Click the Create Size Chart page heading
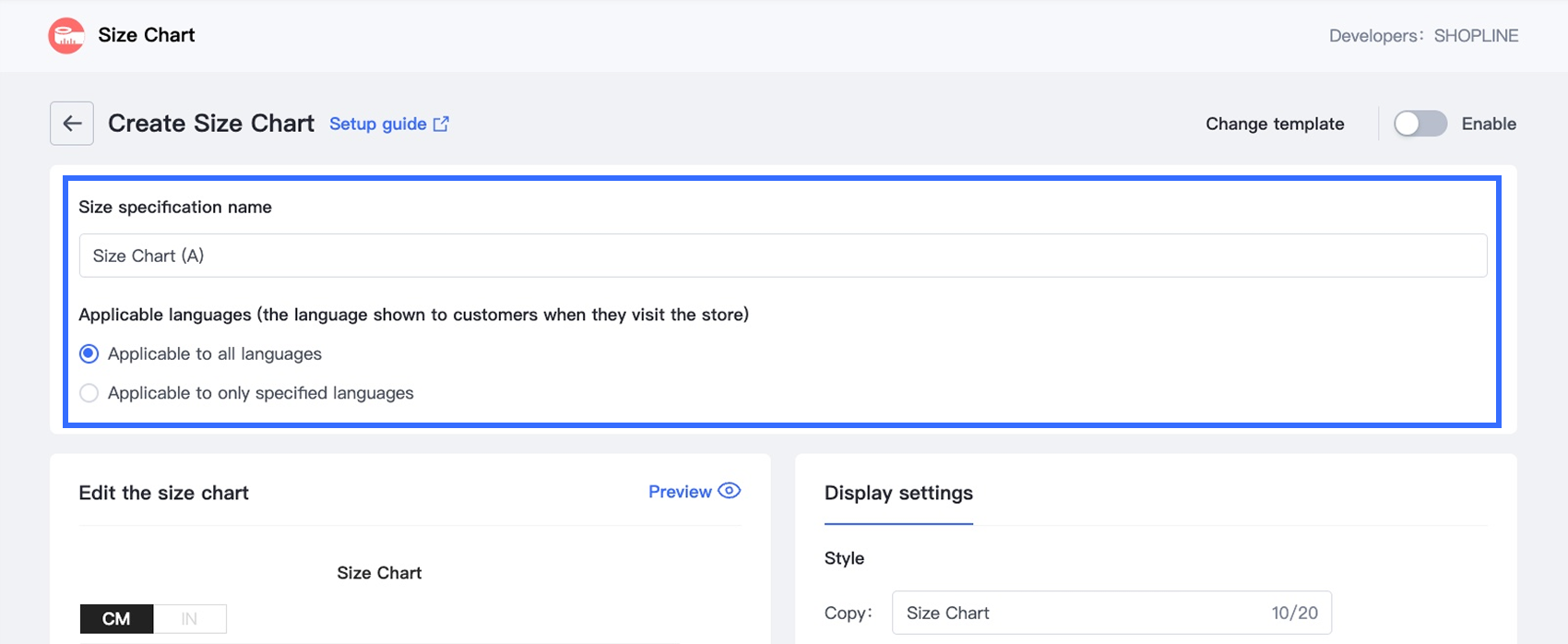 211,124
